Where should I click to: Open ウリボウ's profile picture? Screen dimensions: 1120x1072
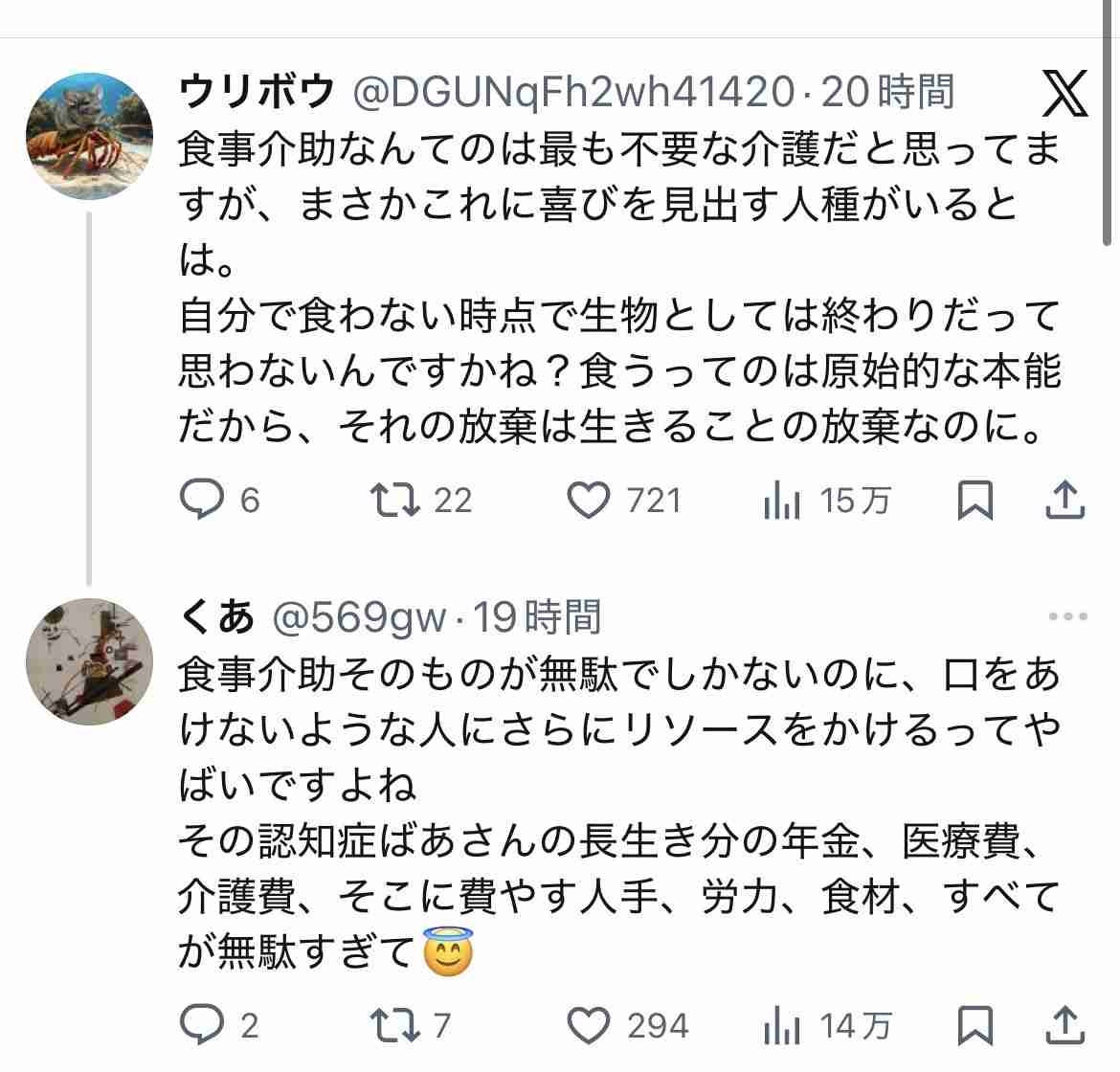tap(88, 136)
